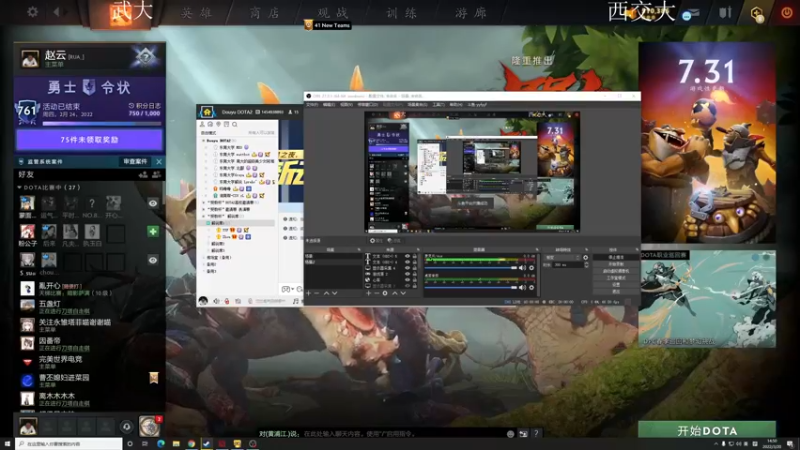
Task: Open OBS source properties gear in sources toolbar
Action: (385, 293)
